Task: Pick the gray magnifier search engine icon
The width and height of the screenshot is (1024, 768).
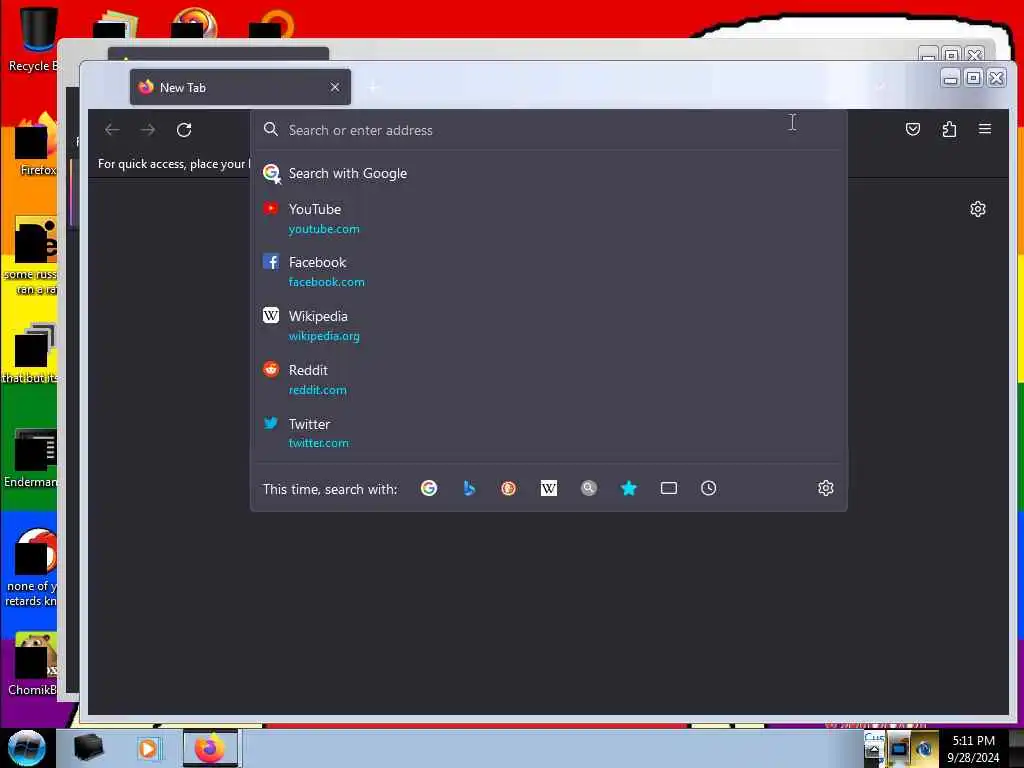Action: click(x=588, y=488)
